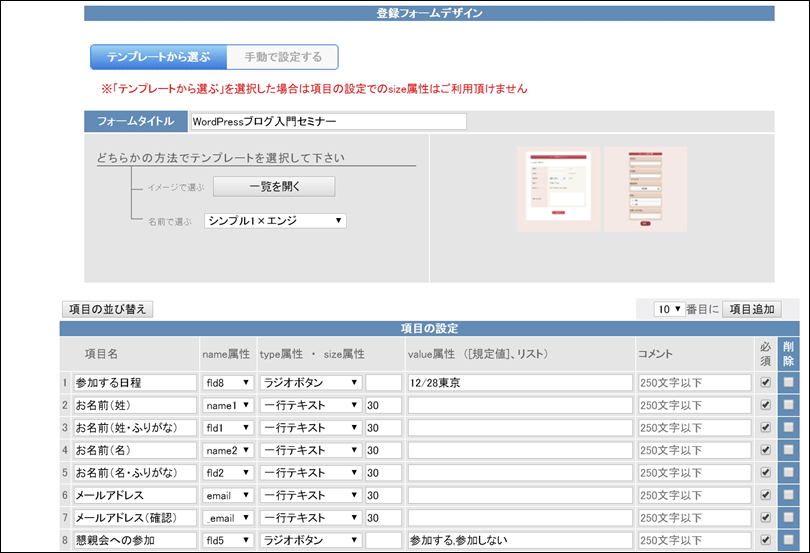Click comment field in 参加する日程 row

[694, 382]
